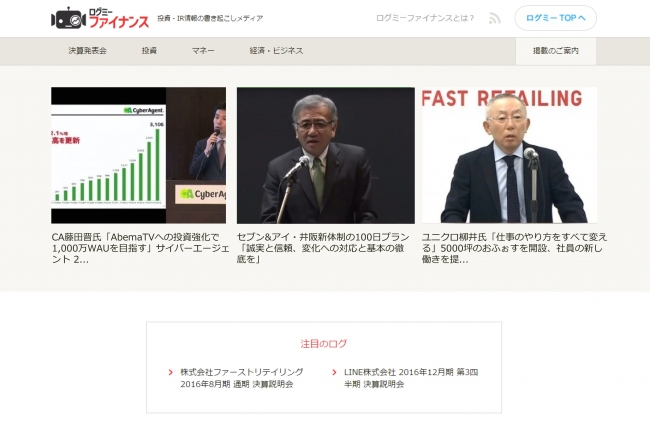The height and width of the screenshot is (434, 650).
Task: Open the ユニクロ柳井氏 article headline
Action: coord(514,248)
